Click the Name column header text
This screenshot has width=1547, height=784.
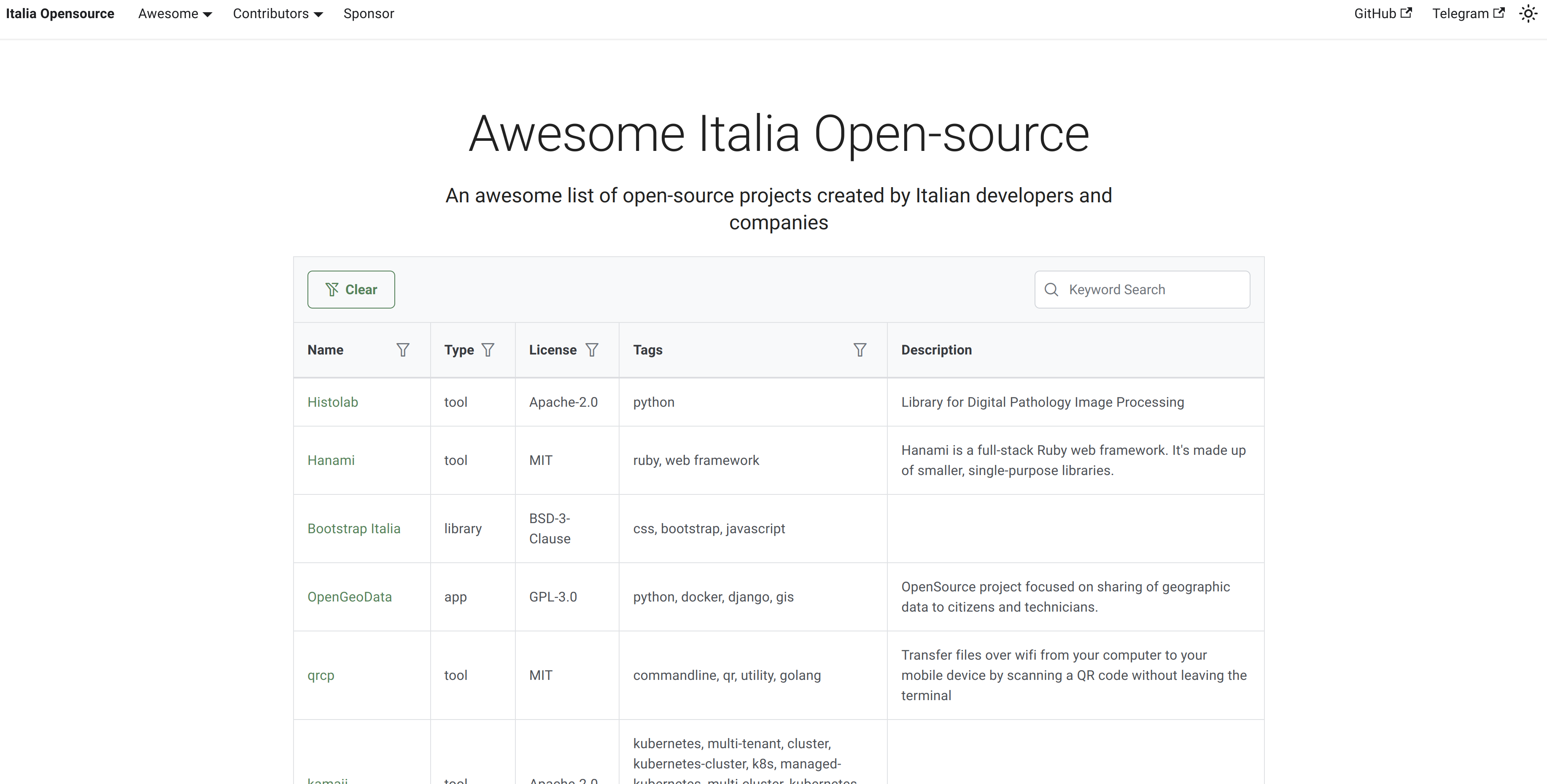[x=326, y=350]
